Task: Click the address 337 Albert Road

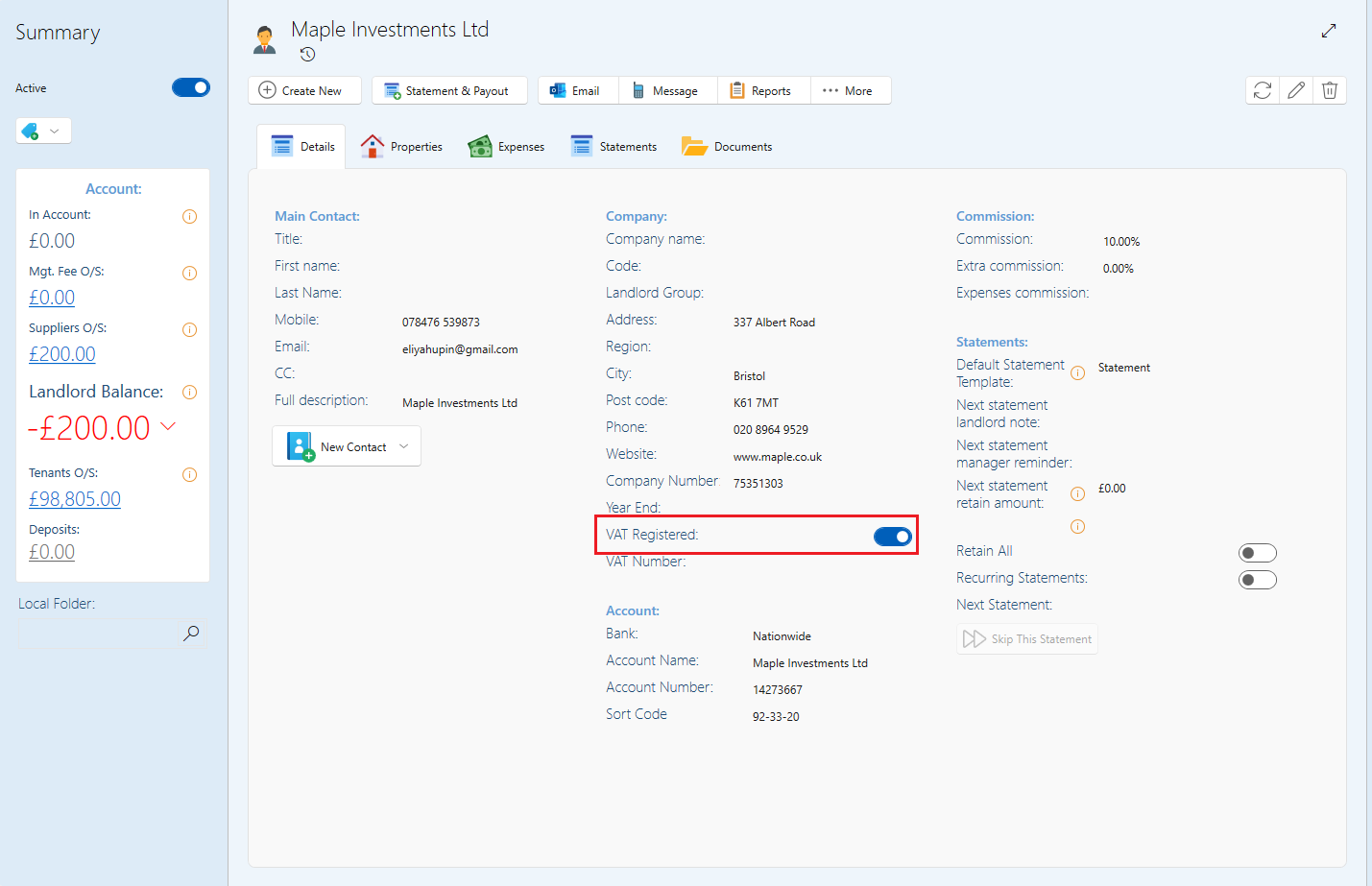Action: pyautogui.click(x=774, y=323)
